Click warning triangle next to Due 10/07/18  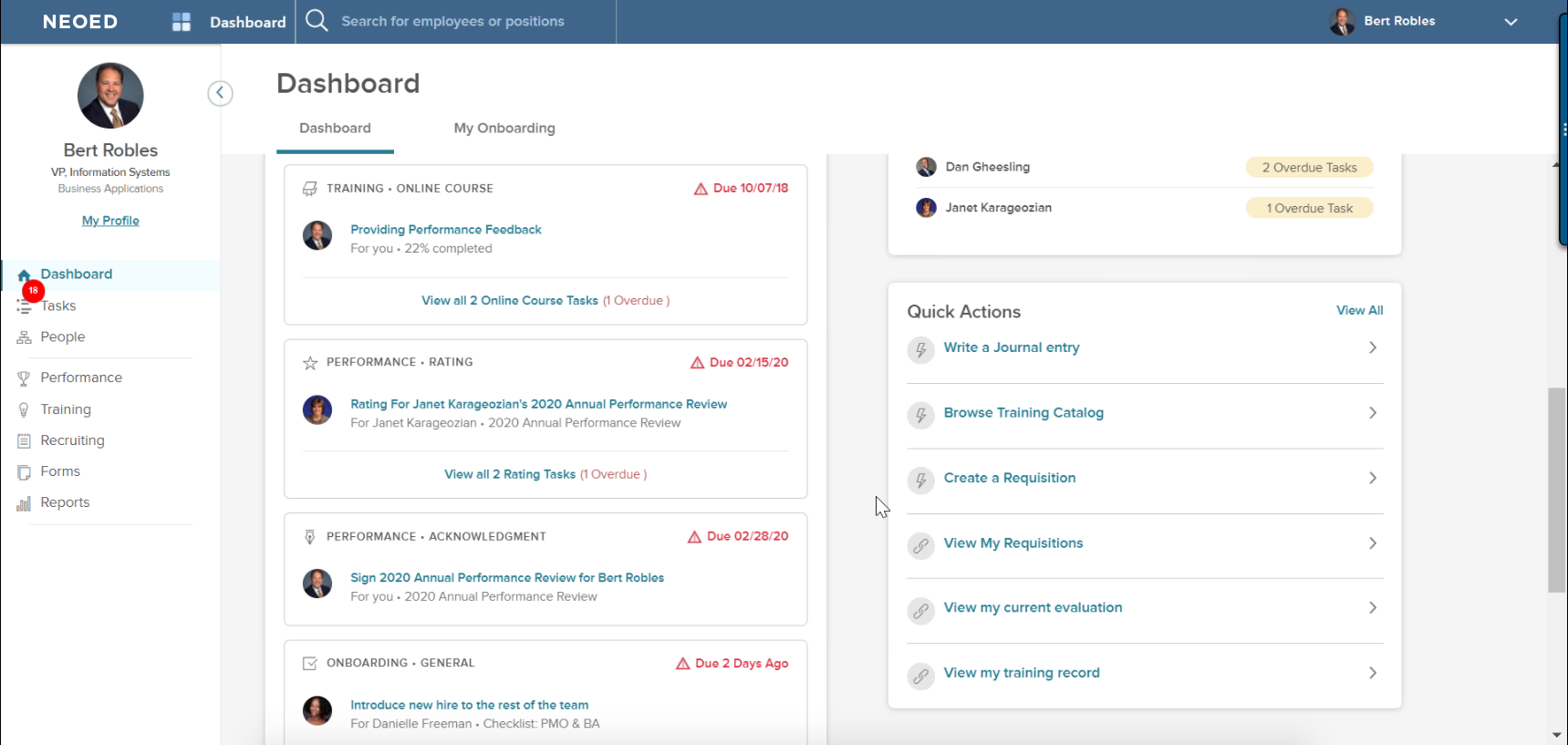tap(701, 189)
